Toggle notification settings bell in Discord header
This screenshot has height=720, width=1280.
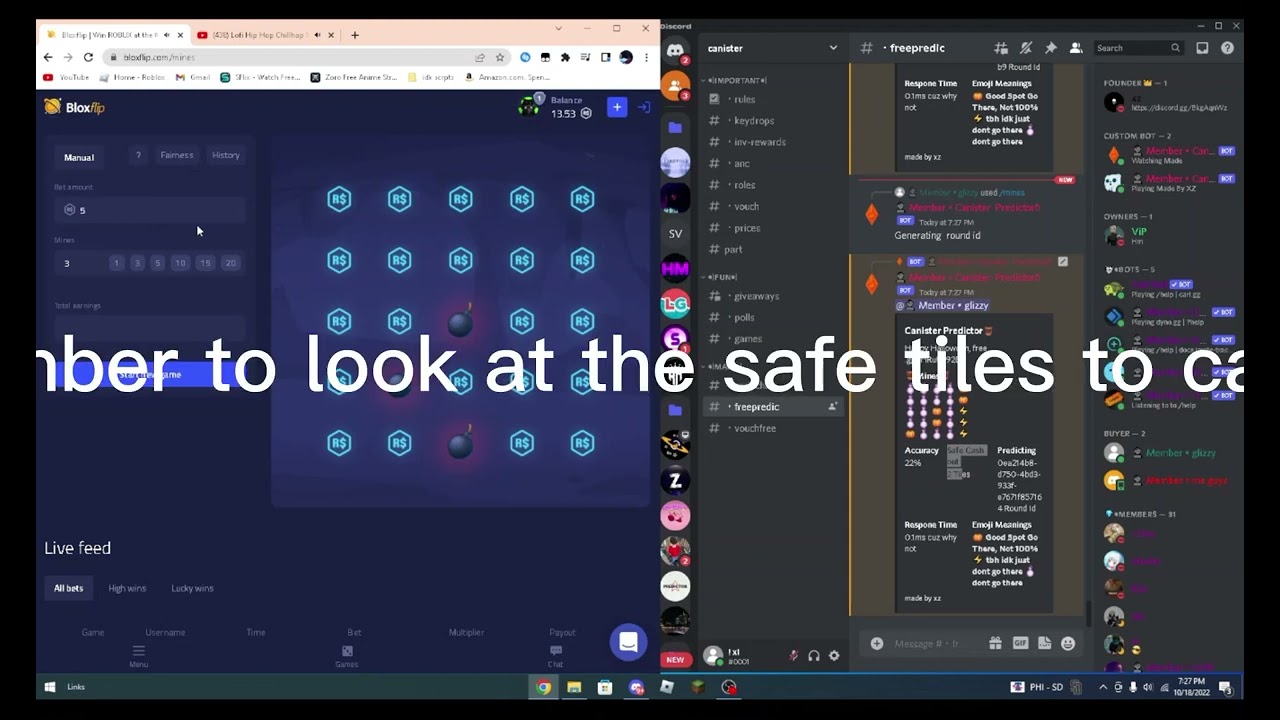pos(1025,48)
